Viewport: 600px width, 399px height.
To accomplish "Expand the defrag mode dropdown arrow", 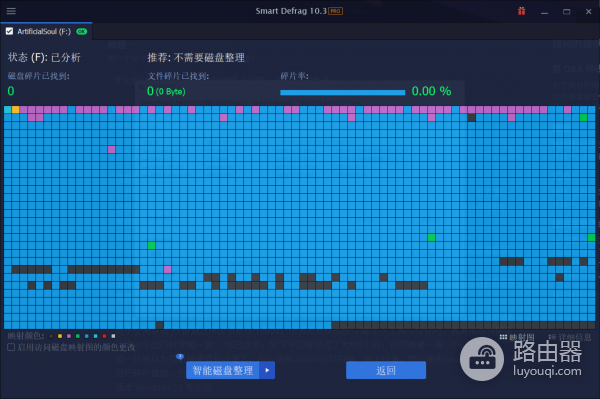I will pyautogui.click(x=267, y=370).
